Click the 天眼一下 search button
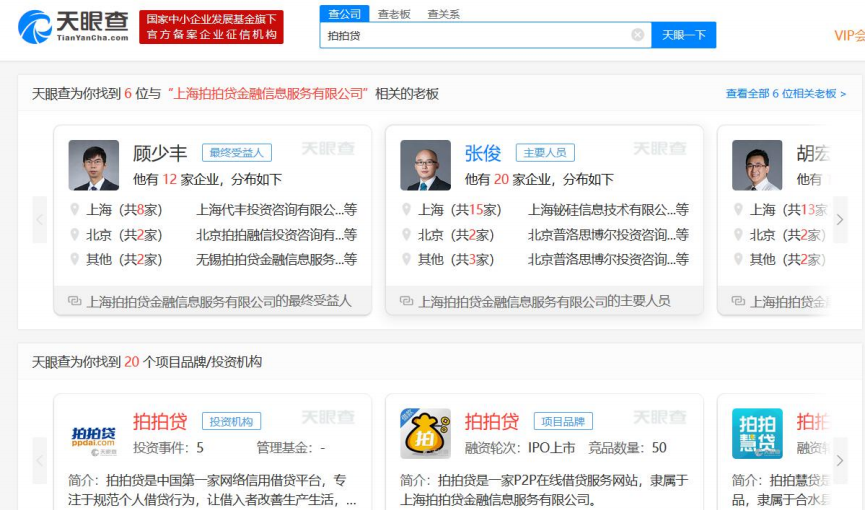Screen dimensions: 865x510 point(684,35)
